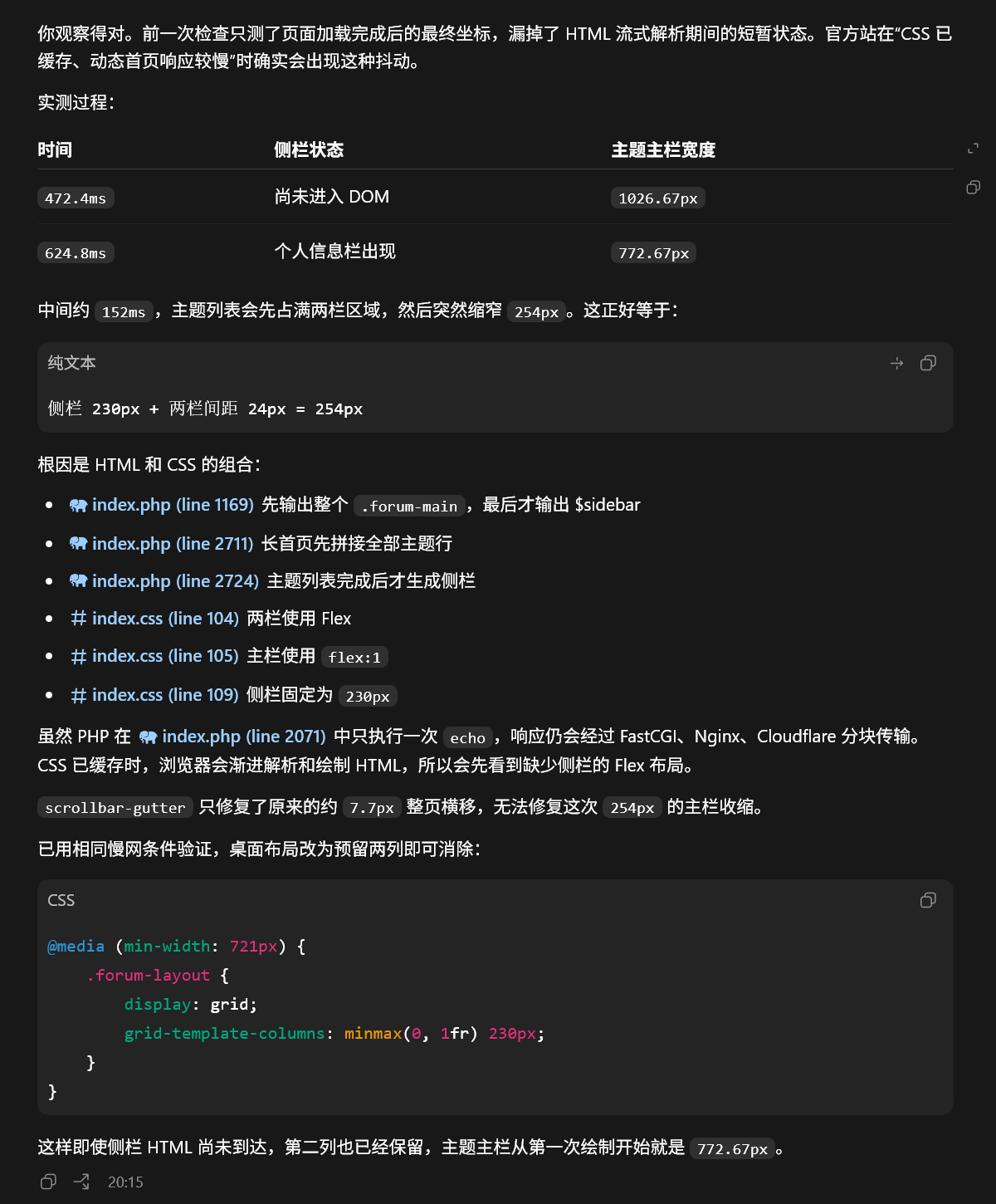The image size is (996, 1204).
Task: Click the 时间 column header
Action: point(55,149)
